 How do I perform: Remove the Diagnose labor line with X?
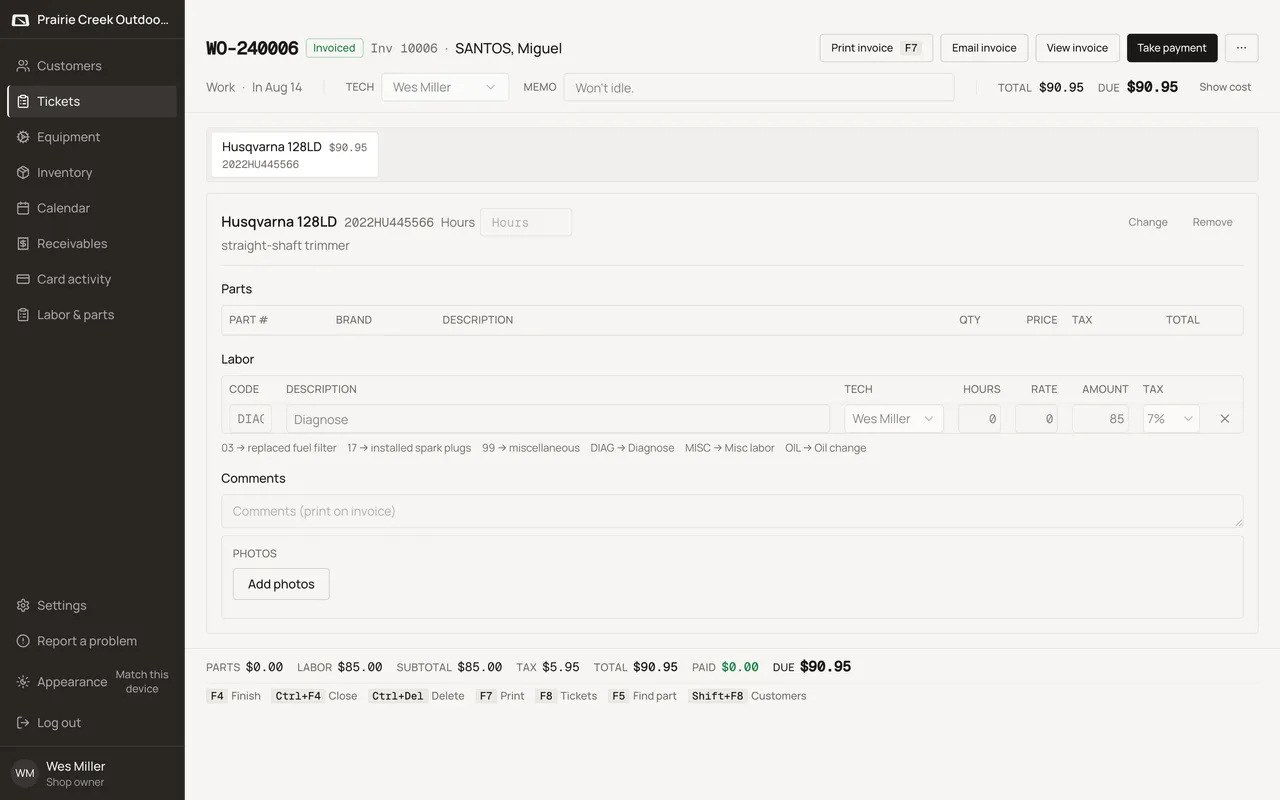point(1224,419)
